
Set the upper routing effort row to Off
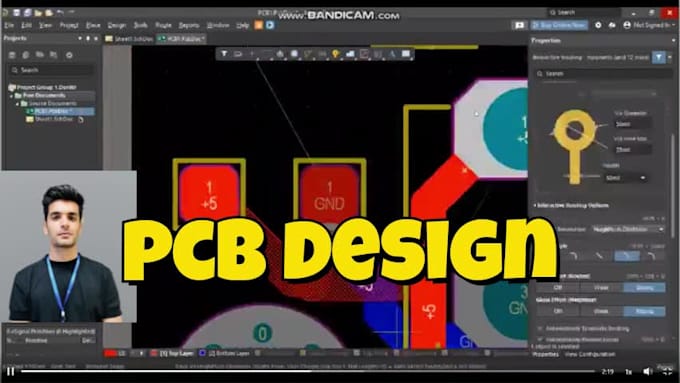558,288
